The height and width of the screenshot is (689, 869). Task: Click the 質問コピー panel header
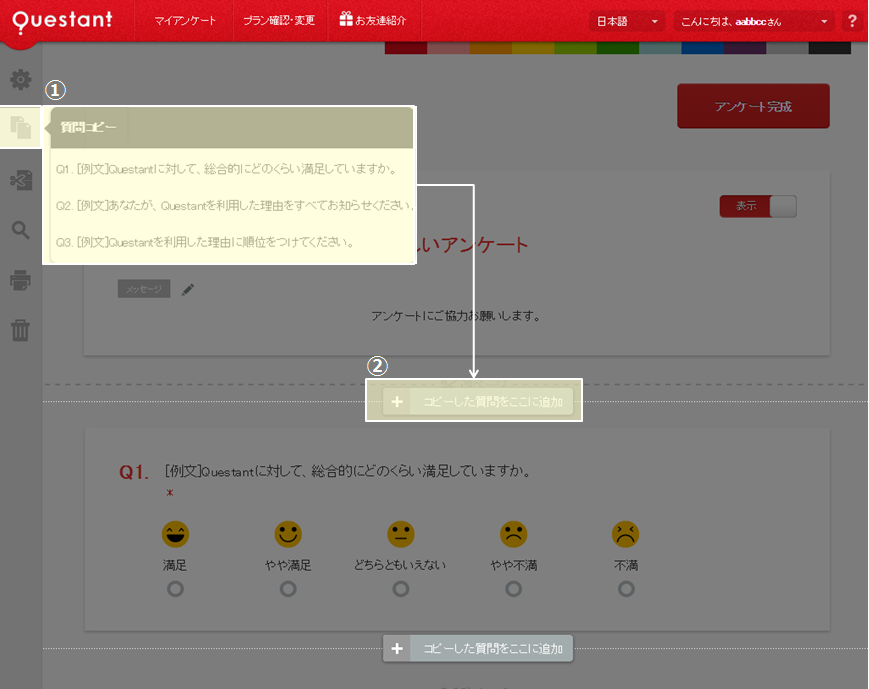(232, 127)
